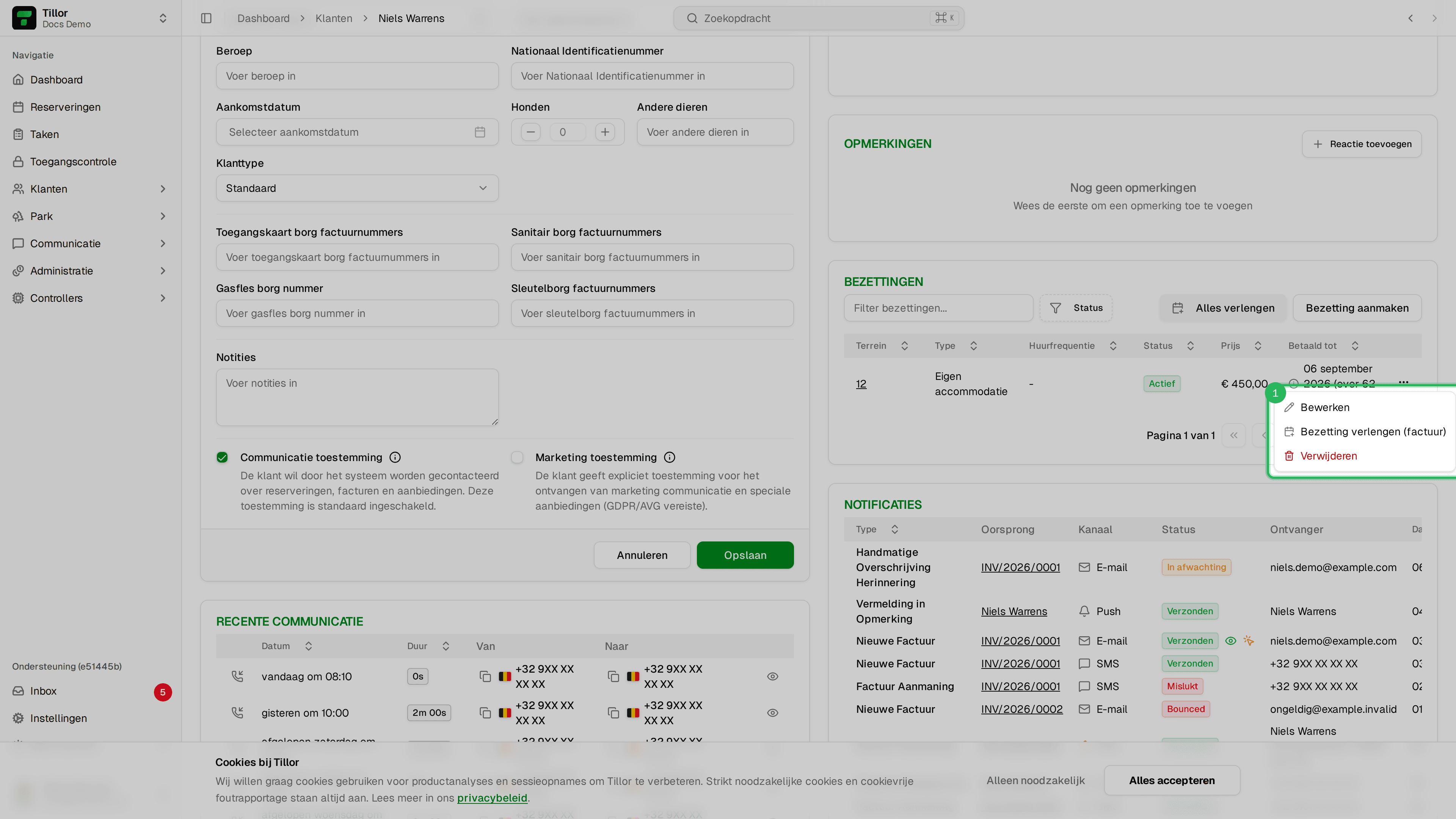This screenshot has height=819, width=1456.
Task: Open Instellingen settings
Action: [x=91, y=718]
